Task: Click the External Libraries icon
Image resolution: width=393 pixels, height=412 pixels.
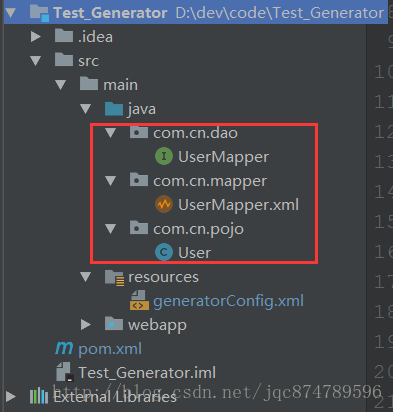Action: coord(39,396)
